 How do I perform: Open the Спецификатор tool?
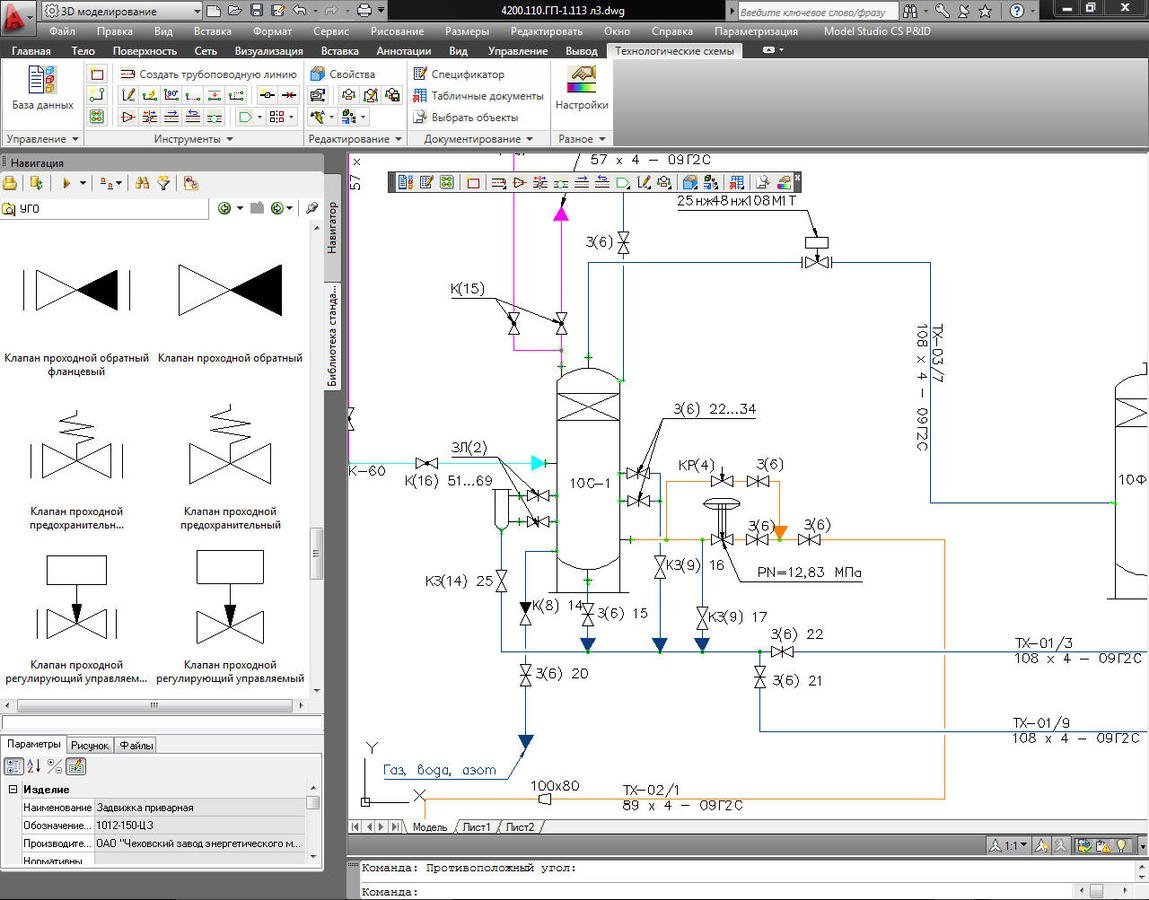[459, 74]
